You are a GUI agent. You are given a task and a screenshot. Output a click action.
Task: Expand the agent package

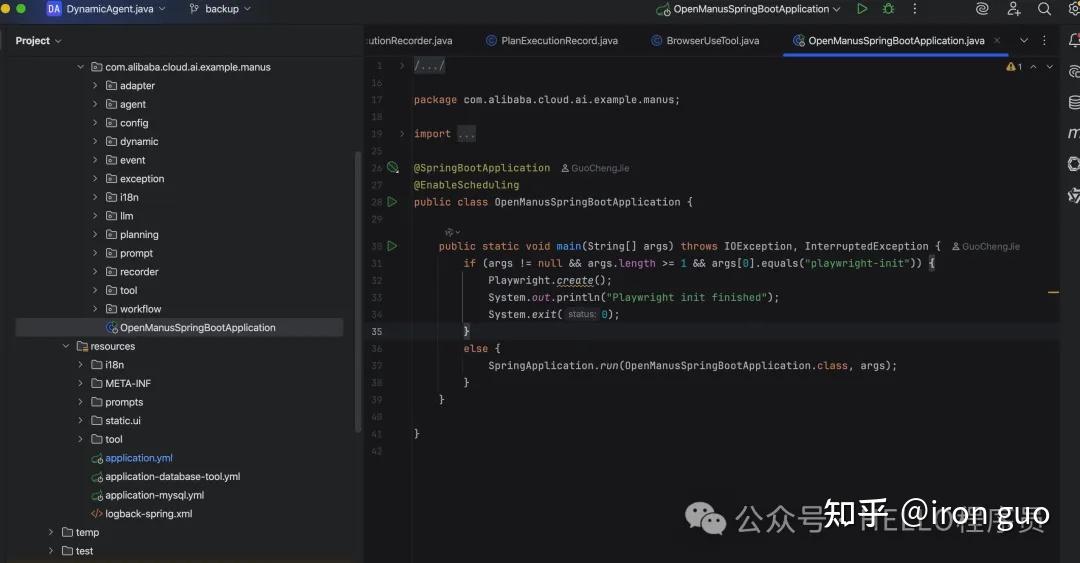[x=95, y=104]
